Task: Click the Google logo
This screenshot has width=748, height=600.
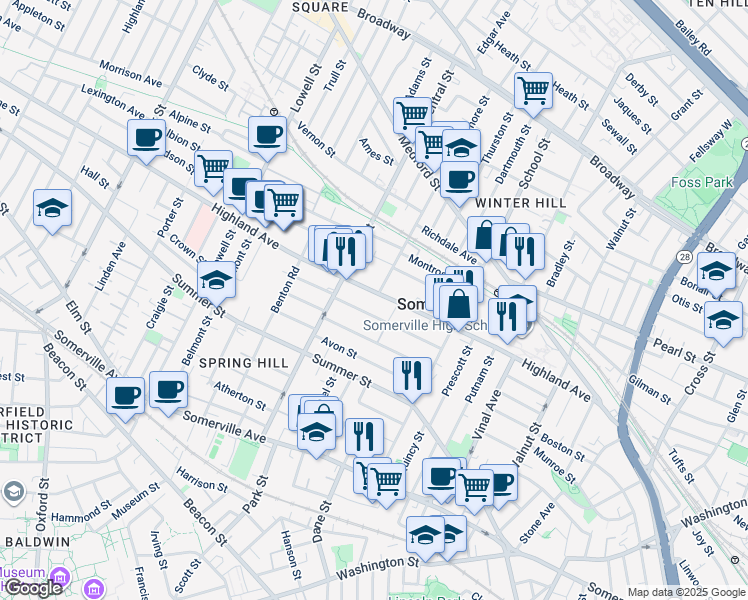Action: pyautogui.click(x=33, y=588)
